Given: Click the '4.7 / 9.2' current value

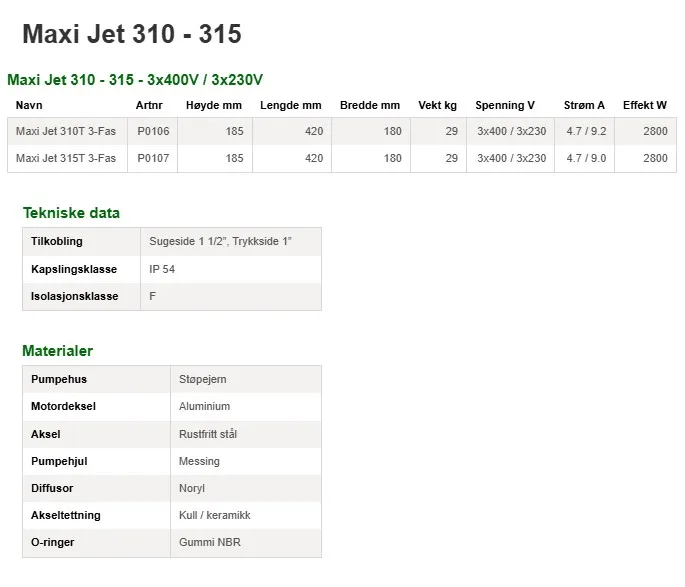Looking at the screenshot, I should tap(586, 131).
